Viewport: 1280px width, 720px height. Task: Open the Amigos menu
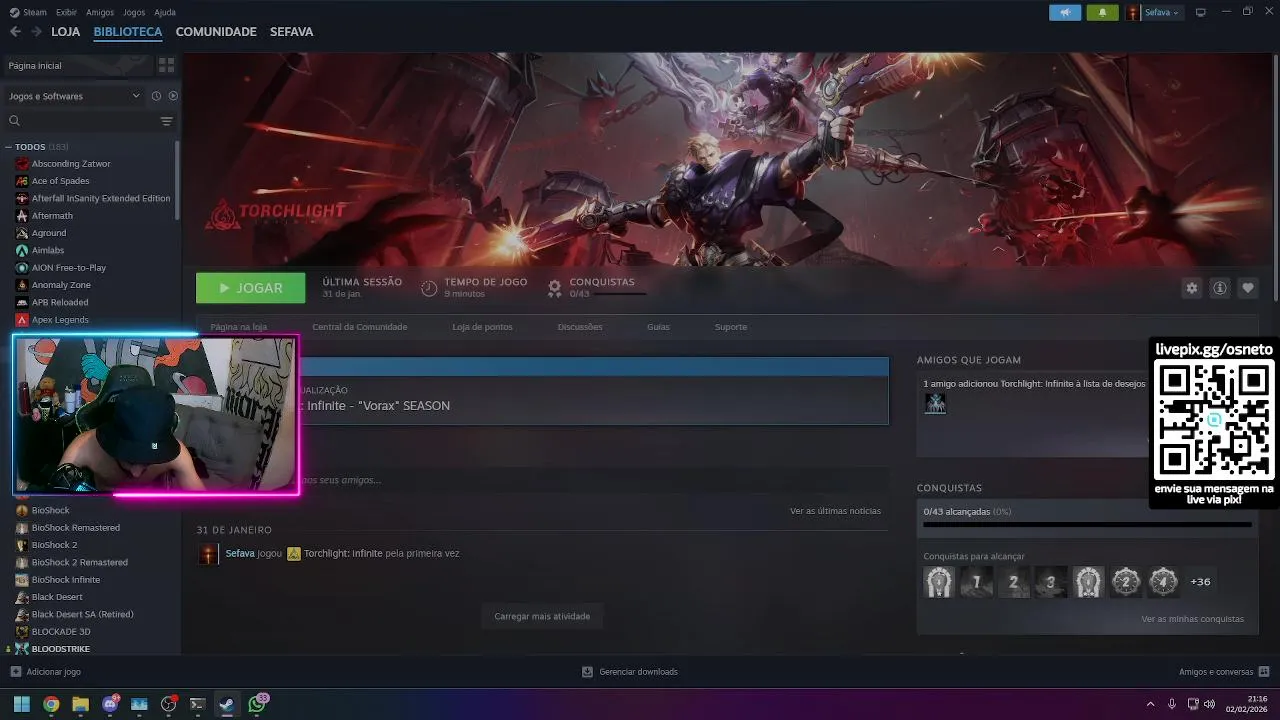pyautogui.click(x=100, y=12)
